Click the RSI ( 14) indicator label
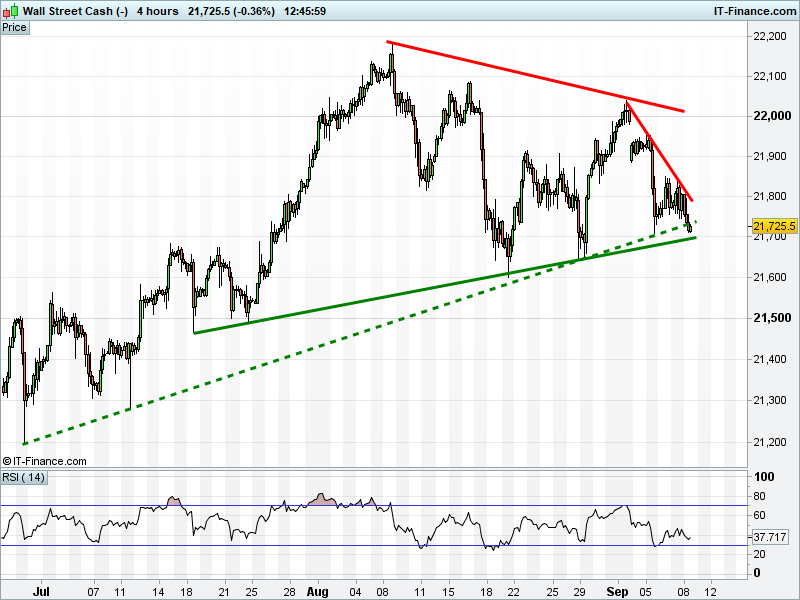 [x=23, y=478]
